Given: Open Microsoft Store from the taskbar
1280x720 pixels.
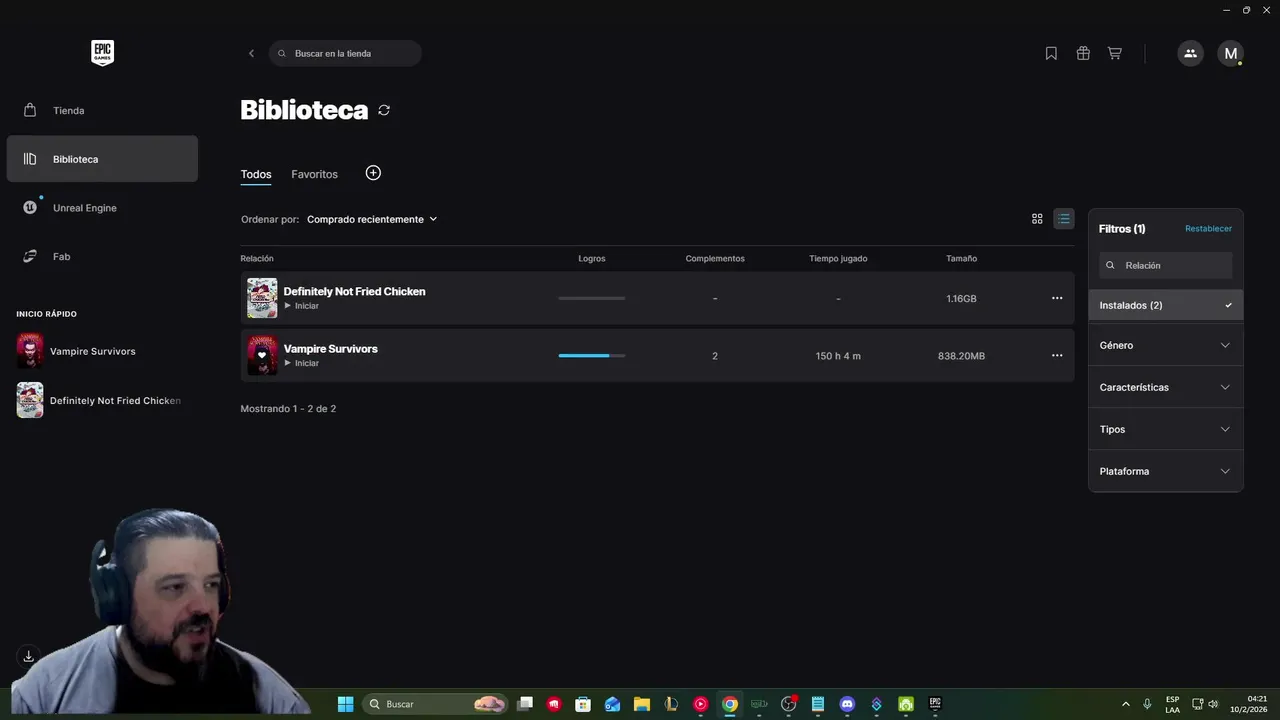Looking at the screenshot, I should (583, 704).
